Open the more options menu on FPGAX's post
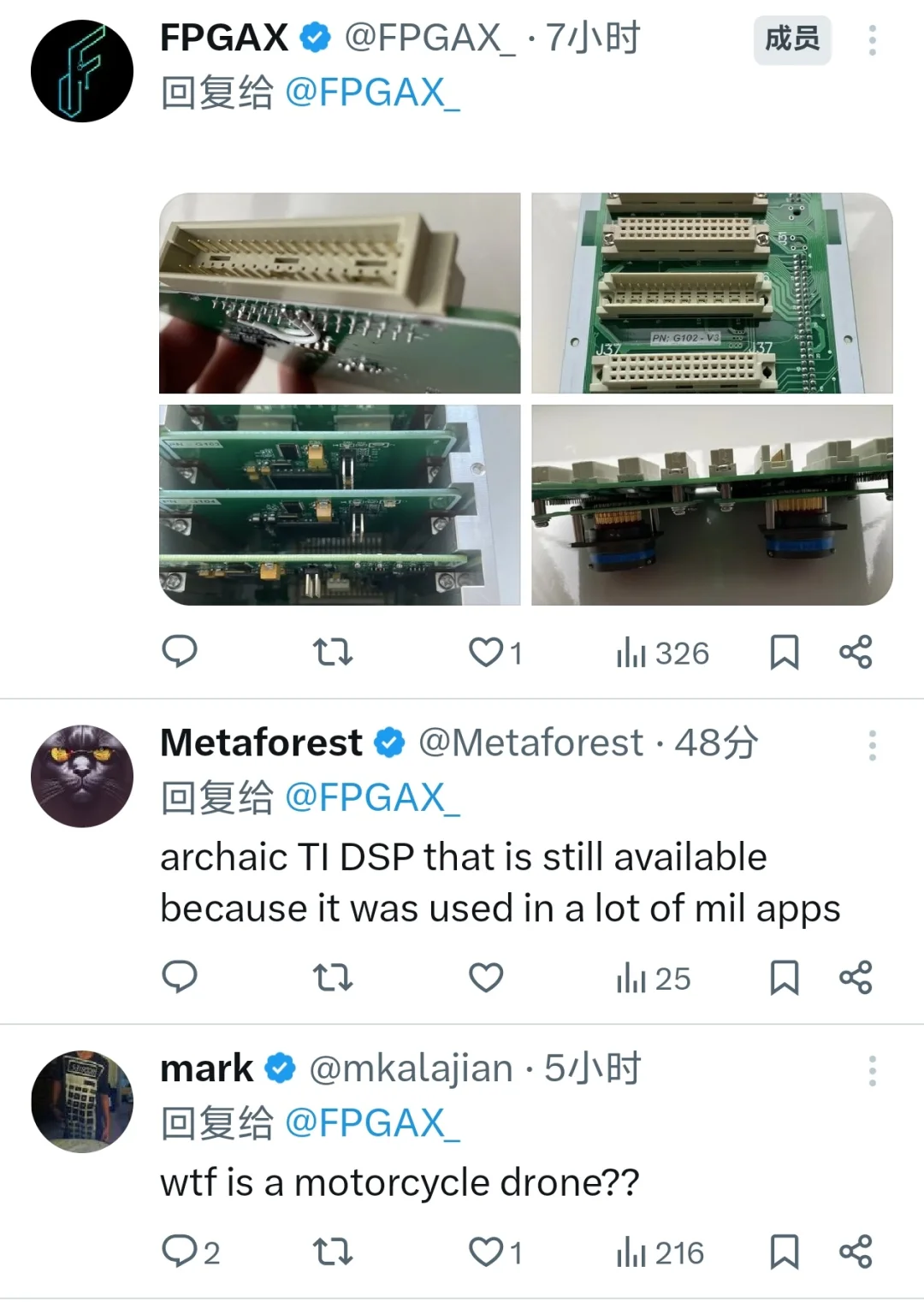The image size is (924, 1302). click(x=872, y=40)
